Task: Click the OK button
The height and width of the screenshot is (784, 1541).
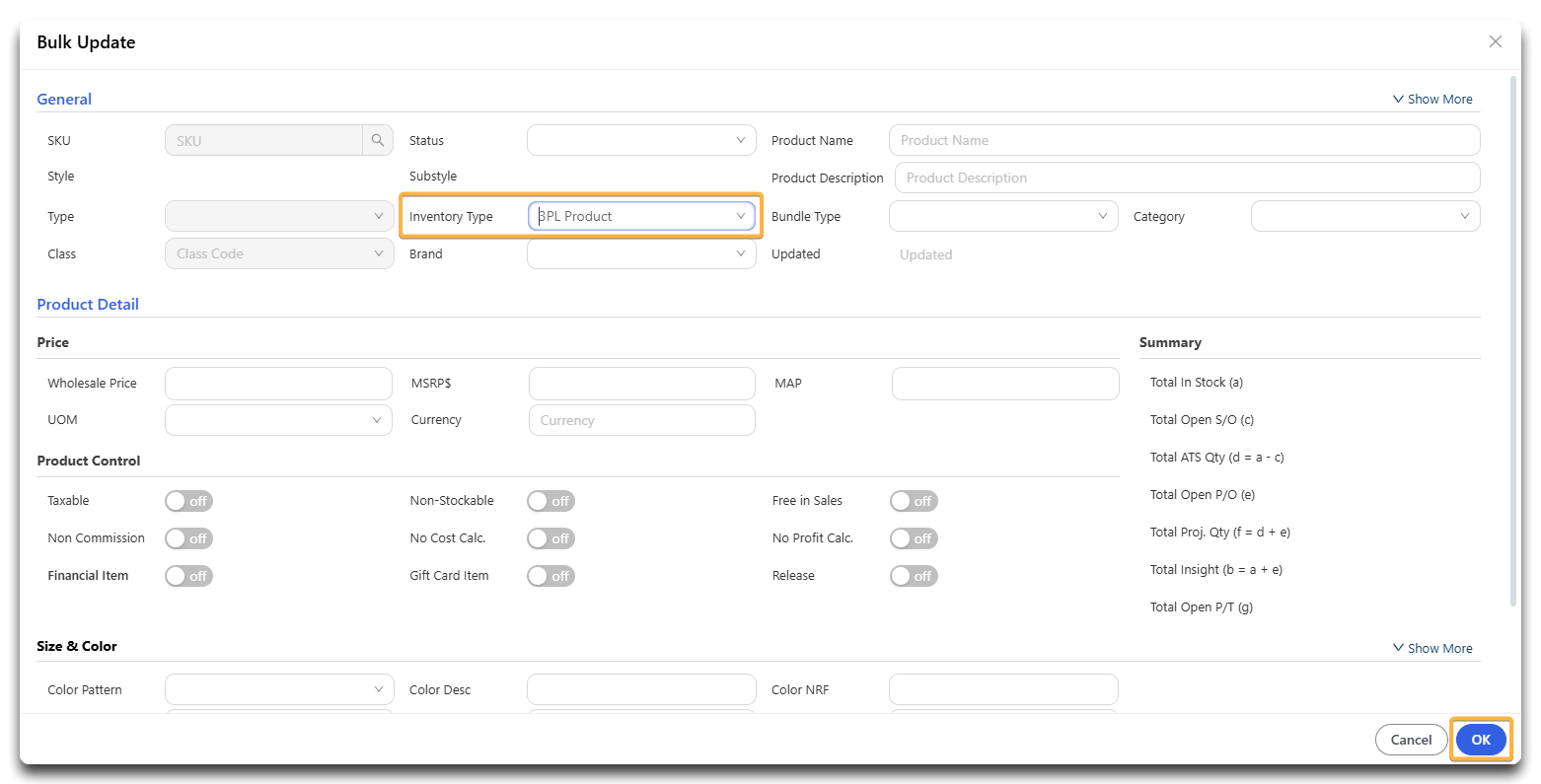Action: coord(1481,740)
